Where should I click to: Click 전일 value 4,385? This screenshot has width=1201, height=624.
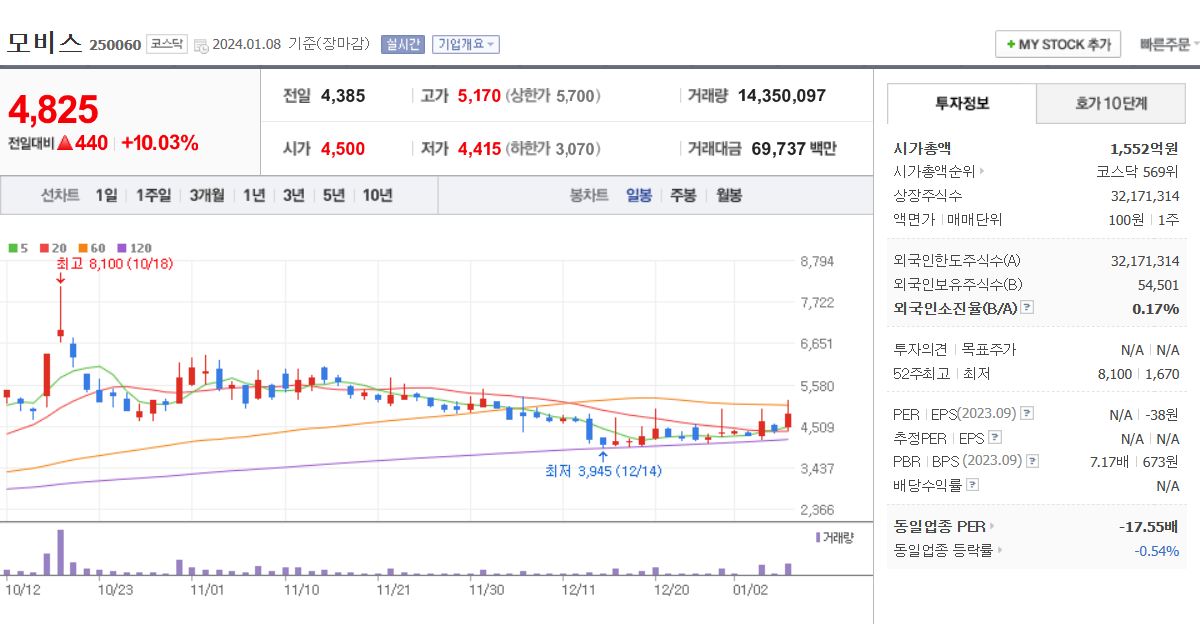coord(343,96)
